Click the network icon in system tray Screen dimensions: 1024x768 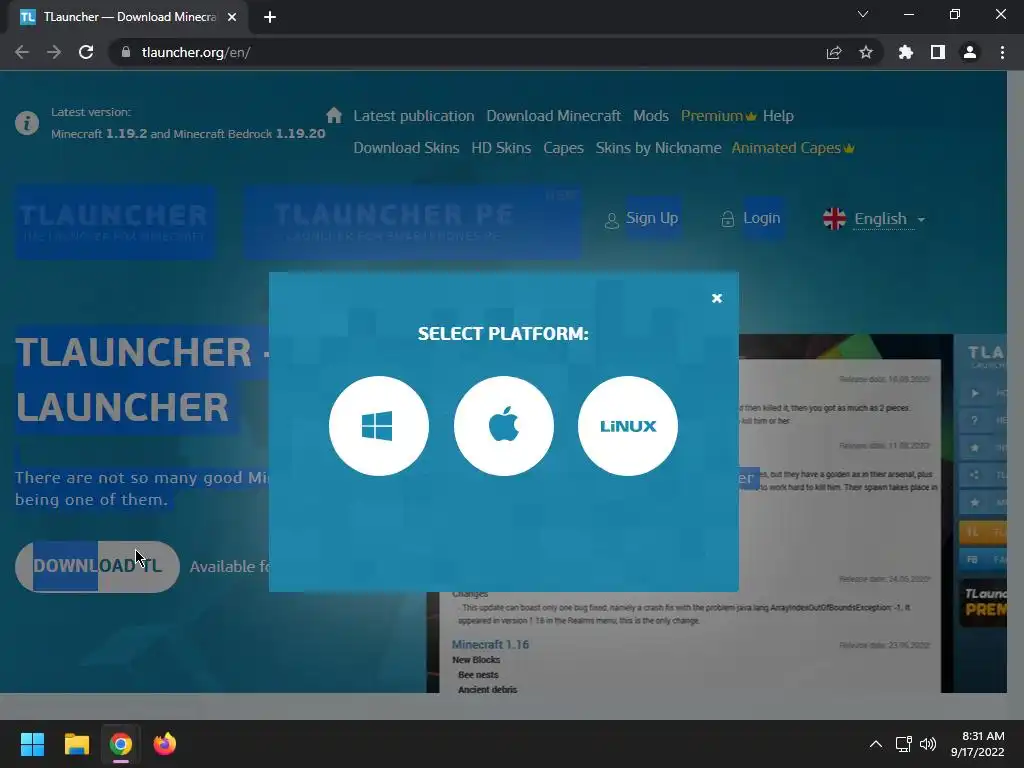point(903,744)
